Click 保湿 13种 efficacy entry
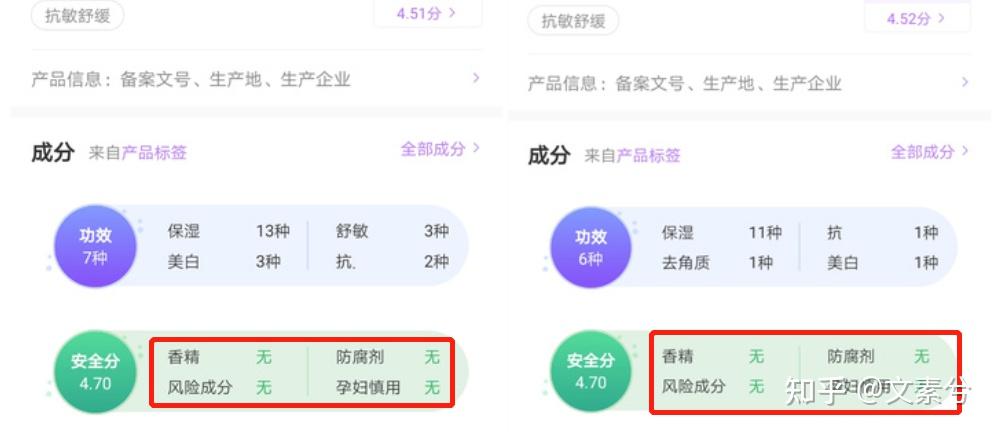 [228, 231]
